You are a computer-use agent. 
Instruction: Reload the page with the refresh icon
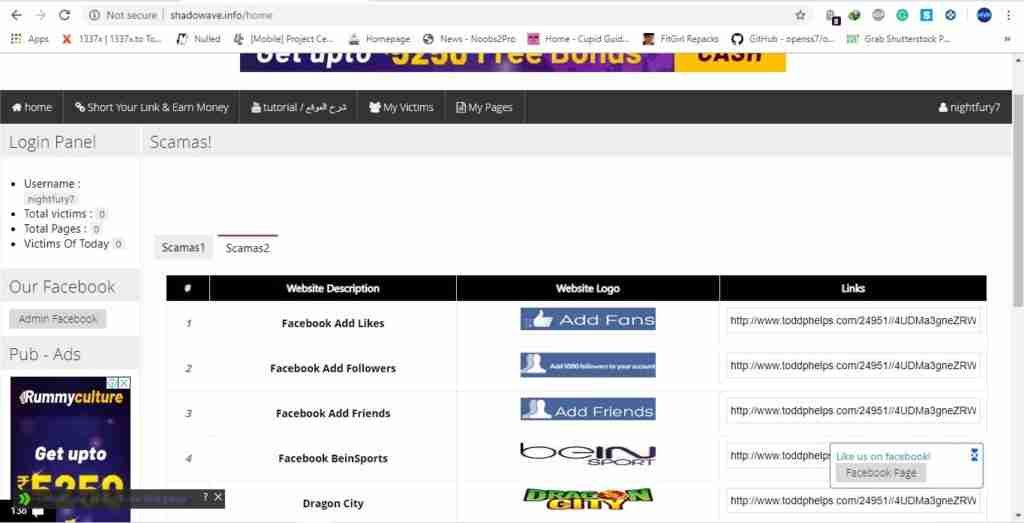pyautogui.click(x=64, y=15)
